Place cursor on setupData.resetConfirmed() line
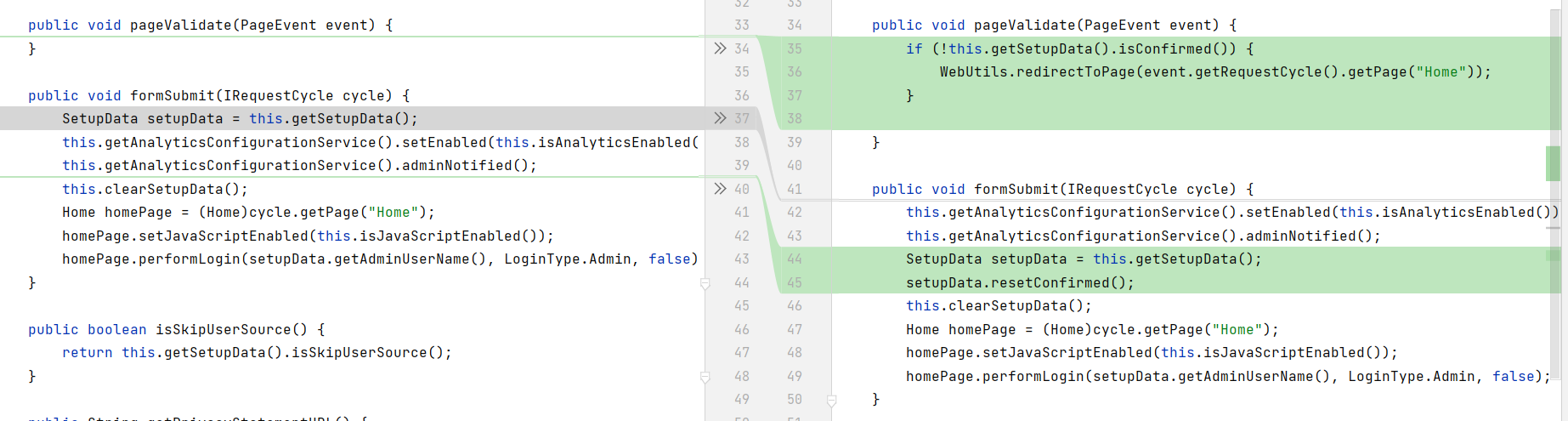Image resolution: width=1568 pixels, height=421 pixels. [x=1019, y=282]
